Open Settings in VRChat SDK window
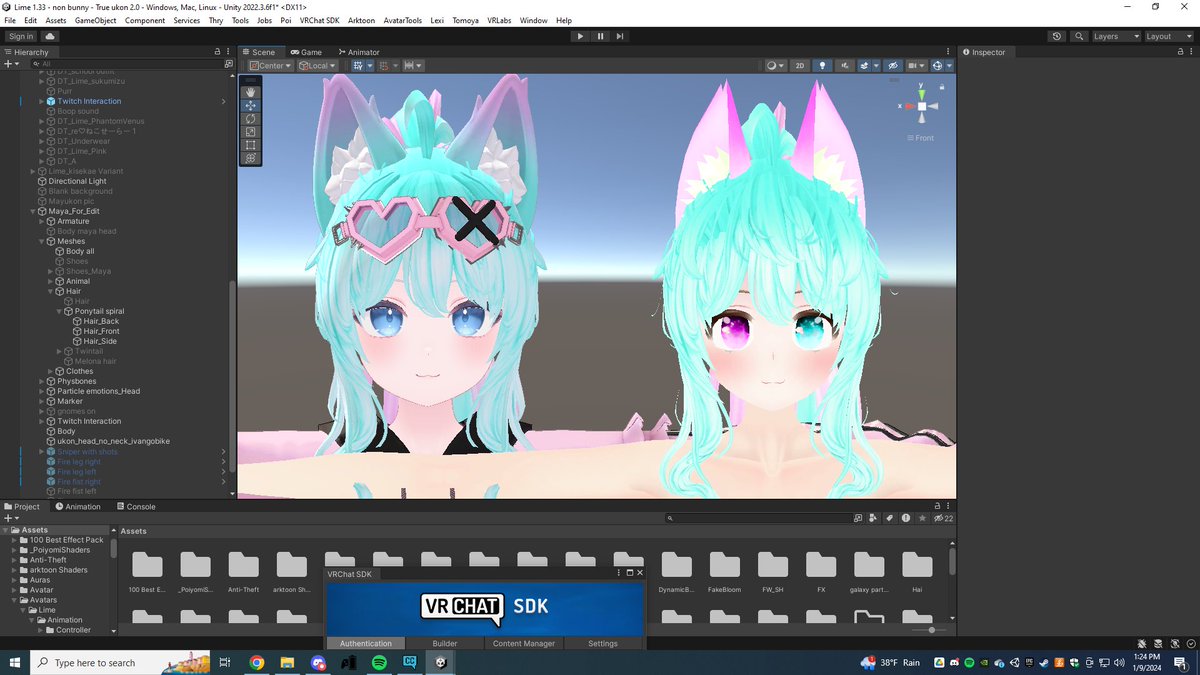This screenshot has width=1200, height=675. (603, 643)
